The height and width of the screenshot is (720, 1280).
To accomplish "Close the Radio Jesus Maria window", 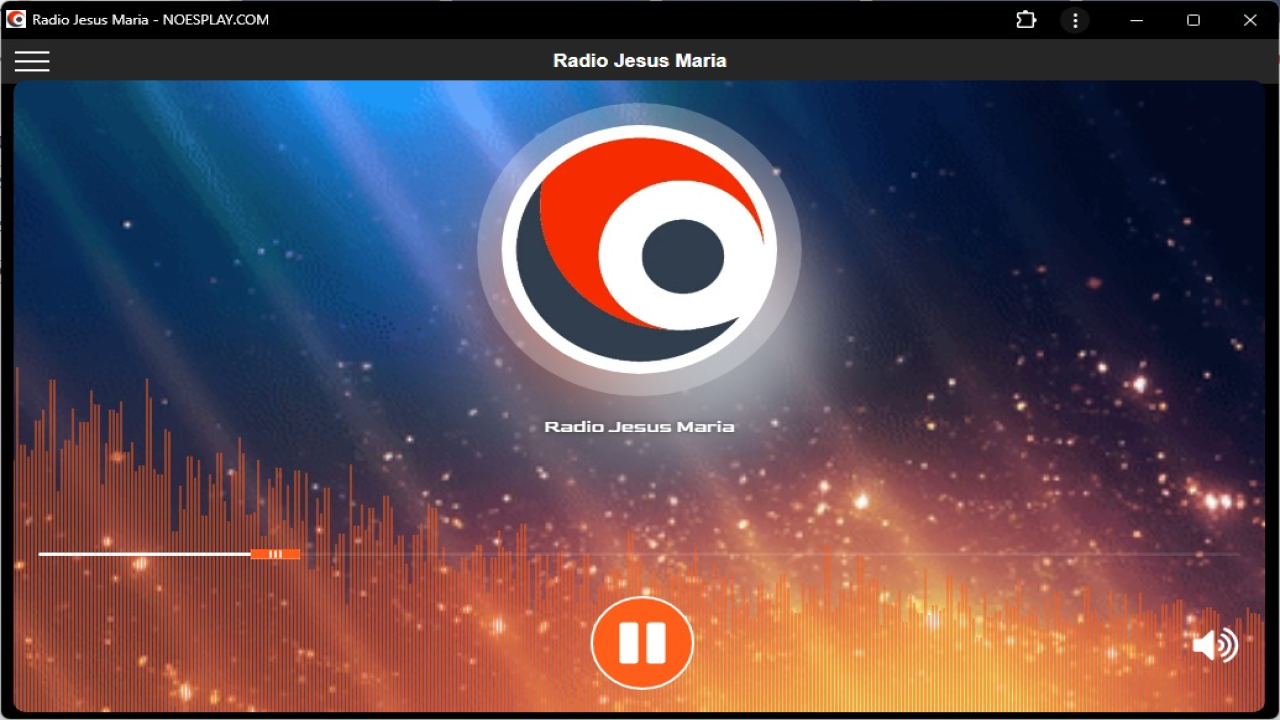I will [x=1250, y=20].
